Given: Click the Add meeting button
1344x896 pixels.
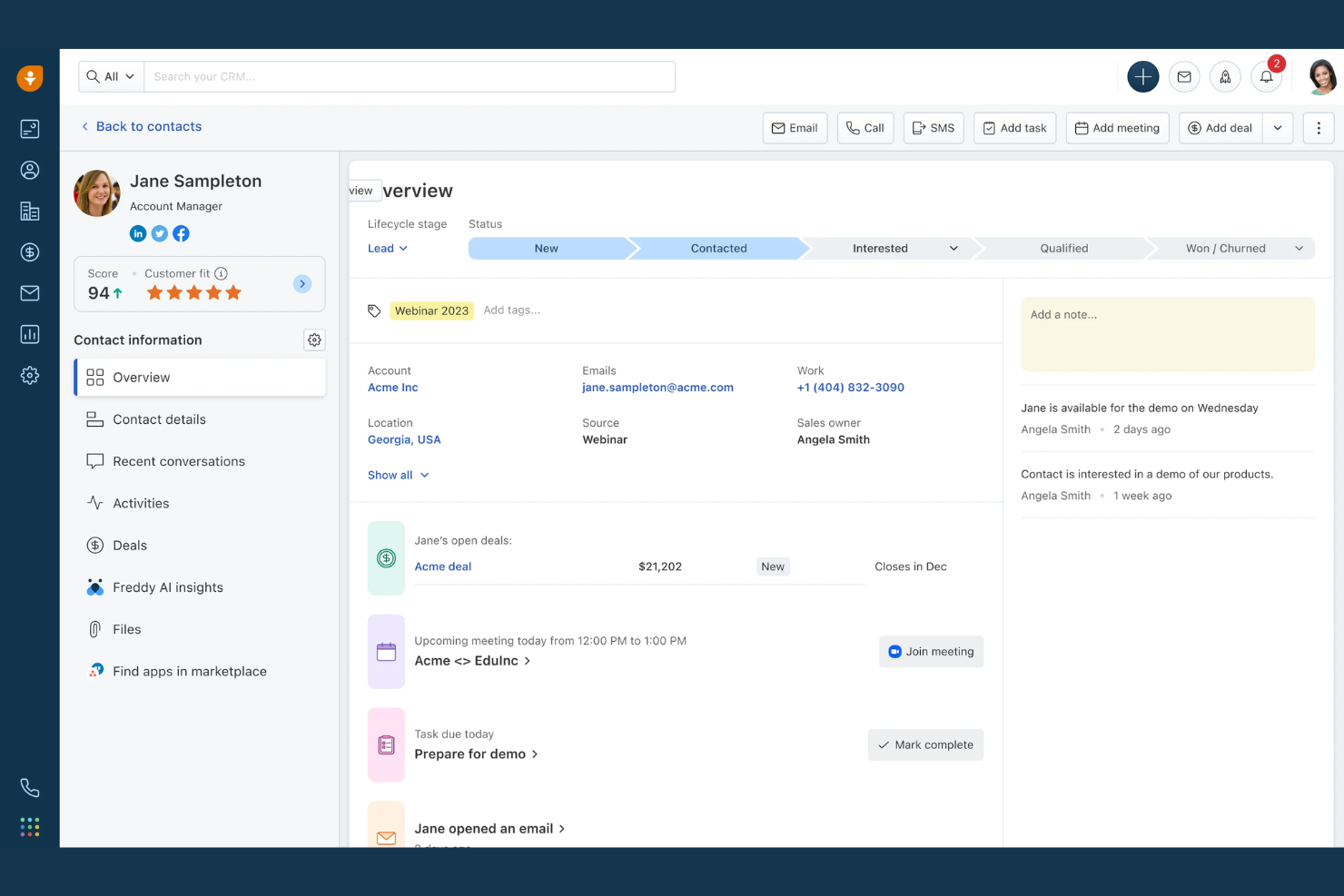Looking at the screenshot, I should pyautogui.click(x=1117, y=128).
